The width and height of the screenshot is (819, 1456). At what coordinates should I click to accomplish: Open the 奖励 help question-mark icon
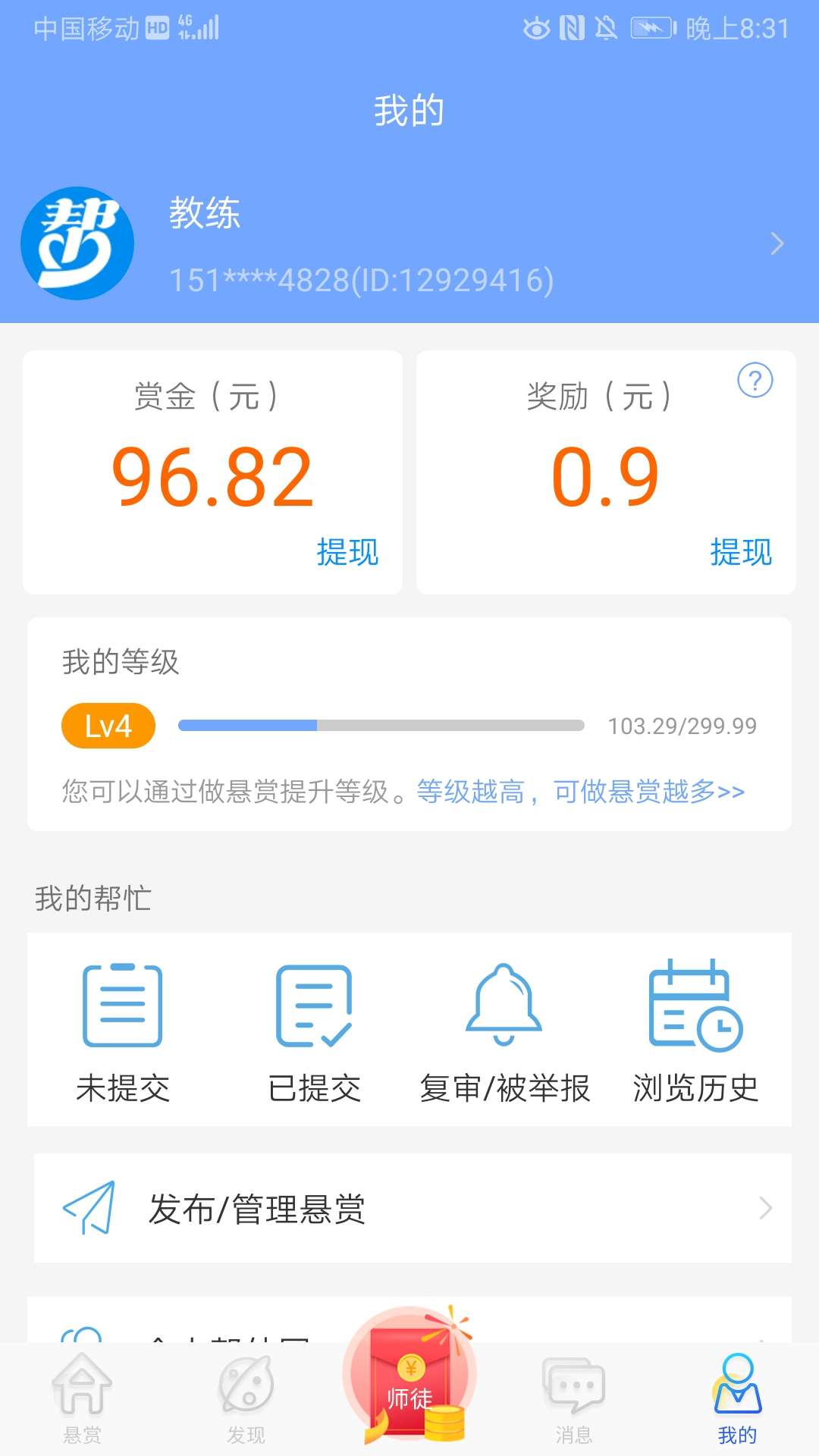[x=755, y=381]
